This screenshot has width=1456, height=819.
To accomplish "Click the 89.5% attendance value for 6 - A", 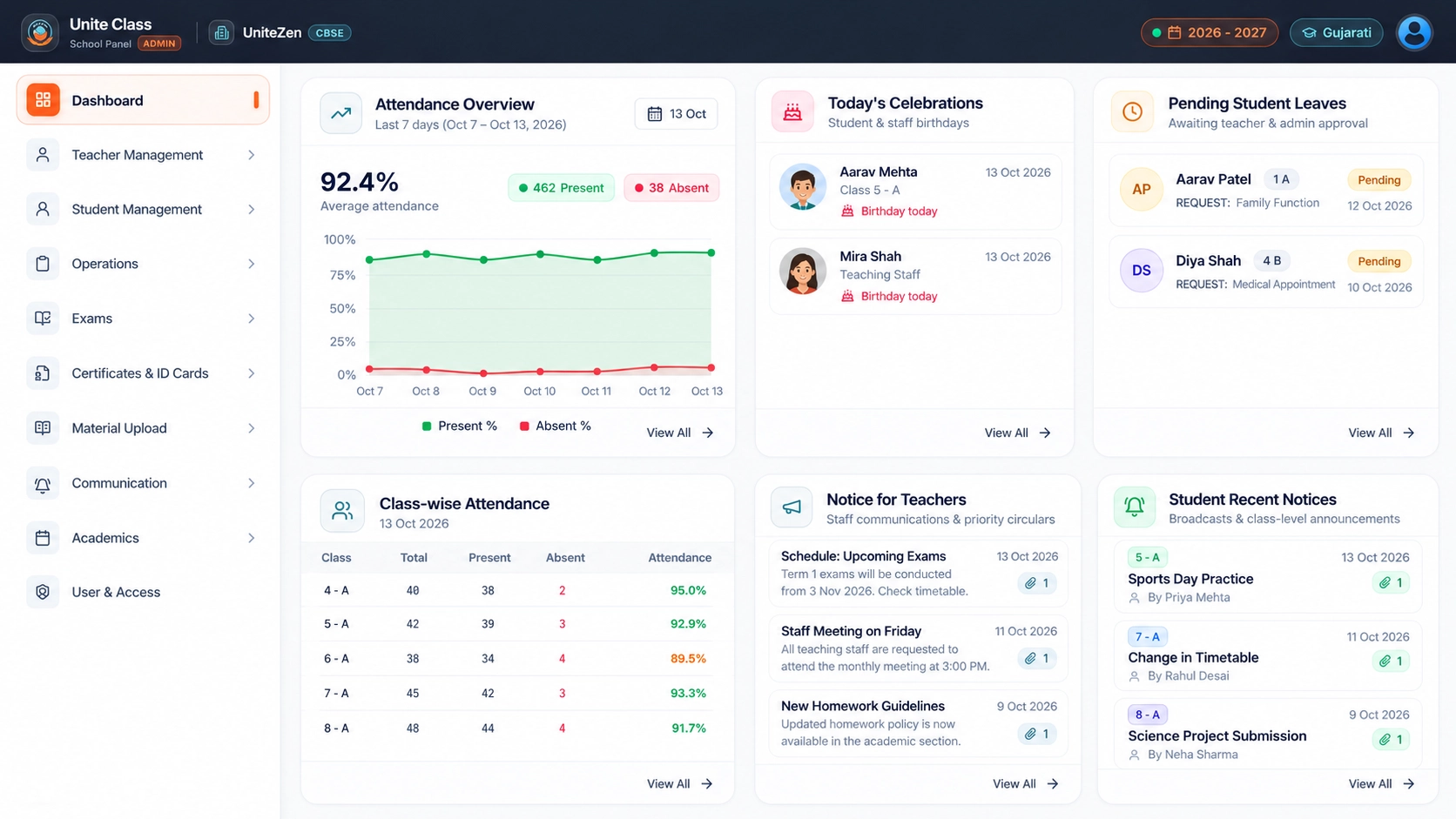I will pyautogui.click(x=688, y=659).
